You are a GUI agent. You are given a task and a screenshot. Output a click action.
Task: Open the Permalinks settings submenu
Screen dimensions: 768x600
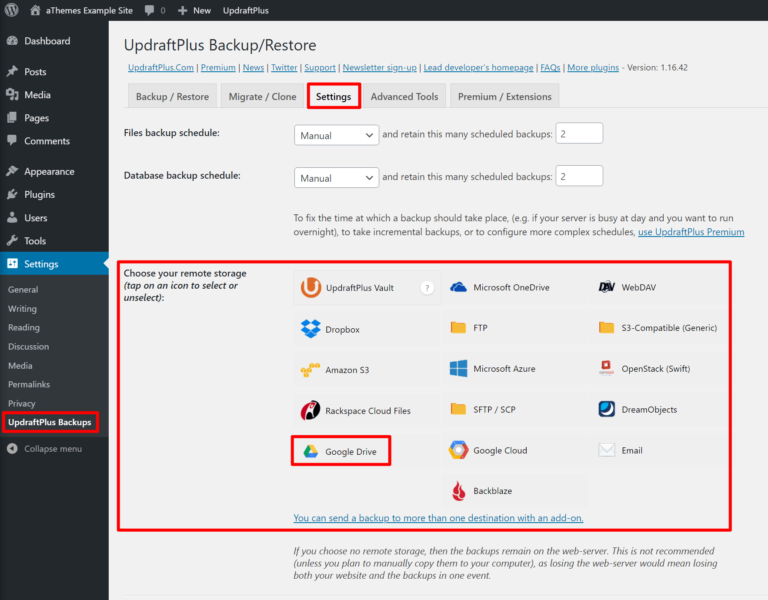click(29, 384)
